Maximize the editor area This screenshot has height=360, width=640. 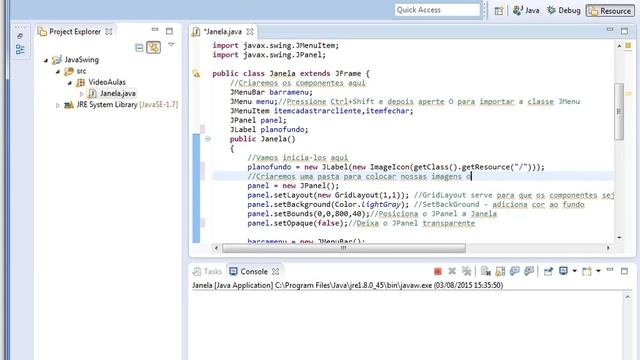point(624,31)
